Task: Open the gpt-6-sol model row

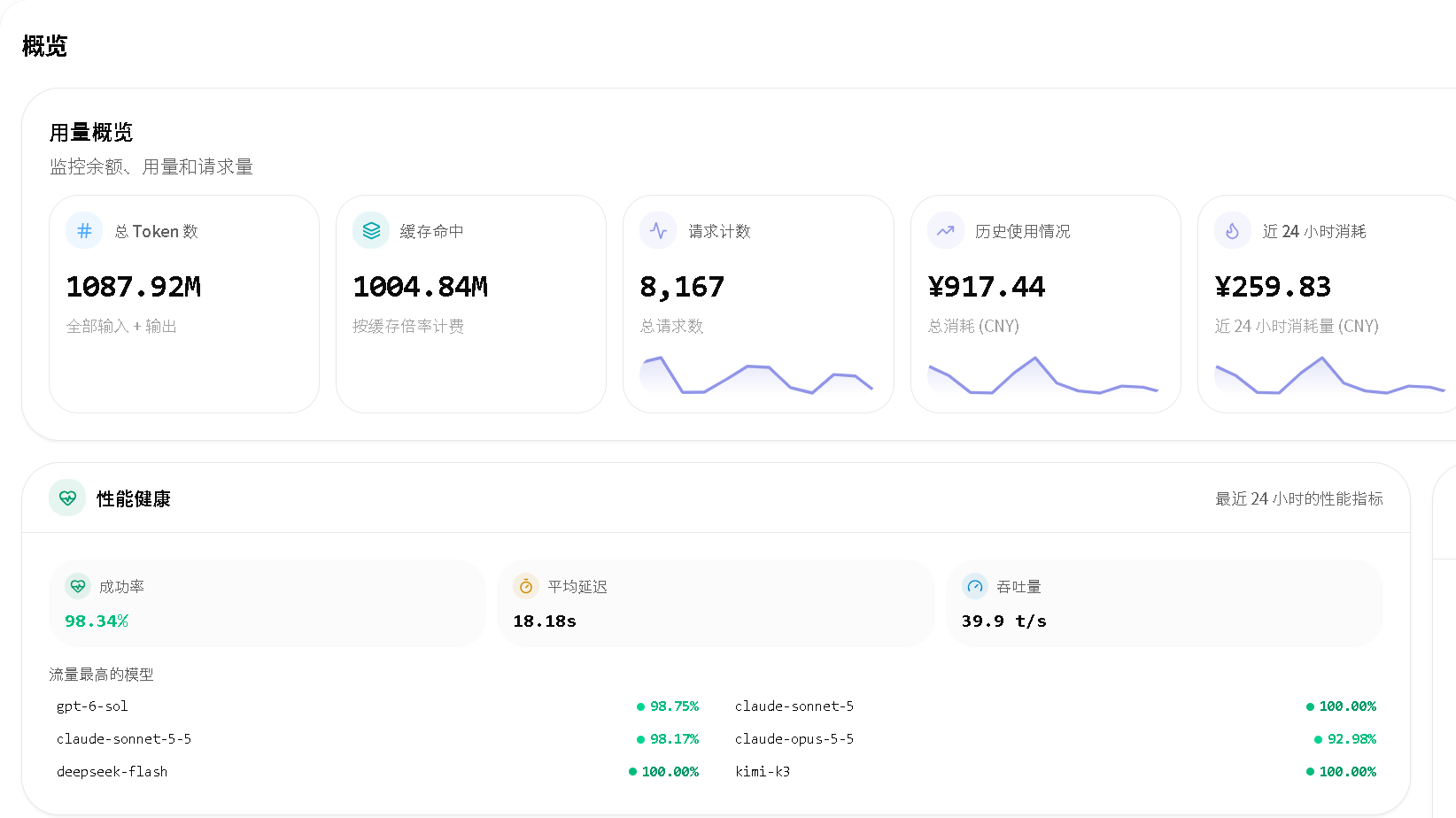Action: click(377, 706)
